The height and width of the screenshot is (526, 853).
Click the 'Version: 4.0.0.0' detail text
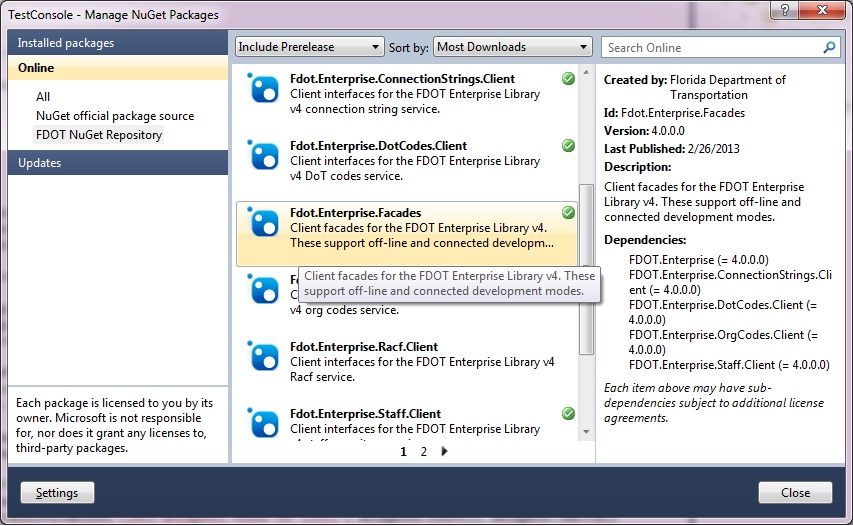[x=644, y=131]
